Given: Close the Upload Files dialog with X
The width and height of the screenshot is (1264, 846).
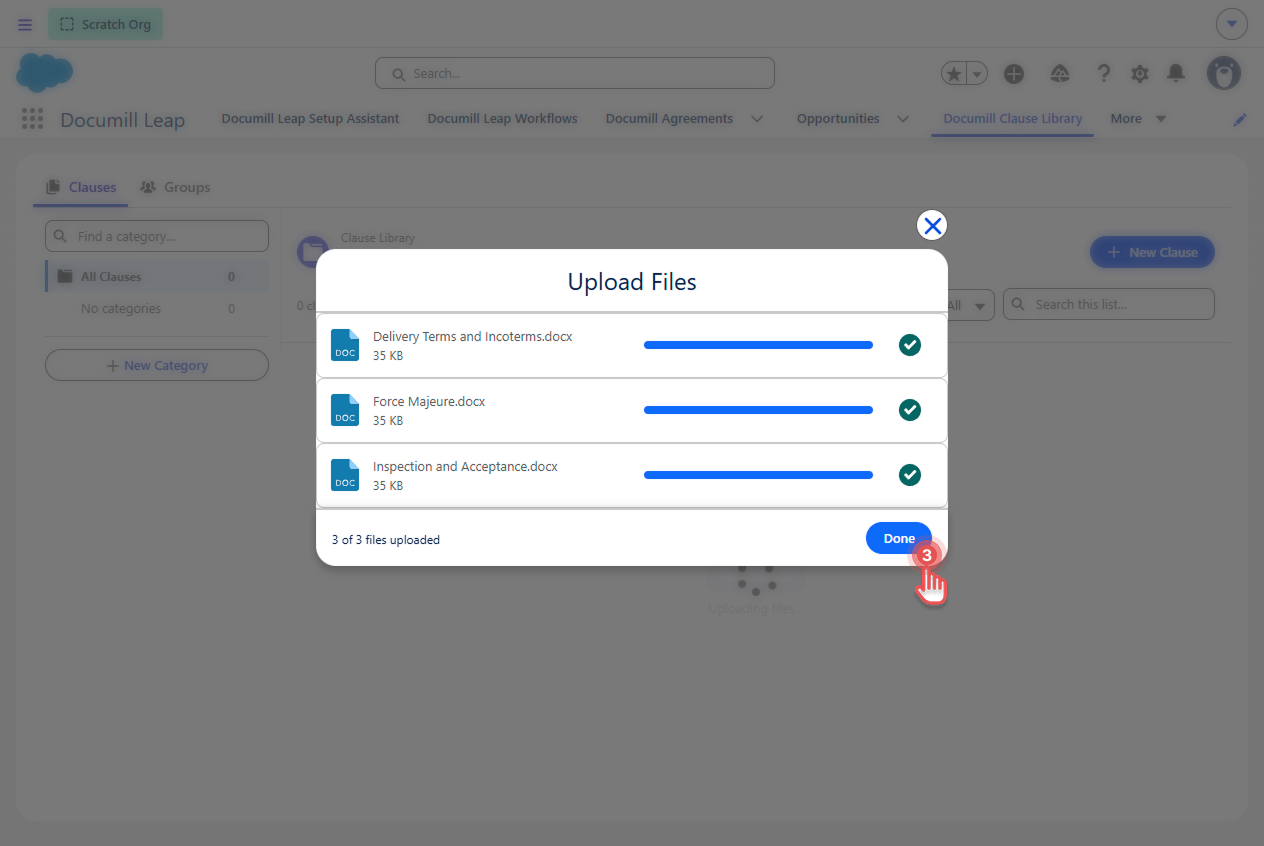Looking at the screenshot, I should coord(932,226).
